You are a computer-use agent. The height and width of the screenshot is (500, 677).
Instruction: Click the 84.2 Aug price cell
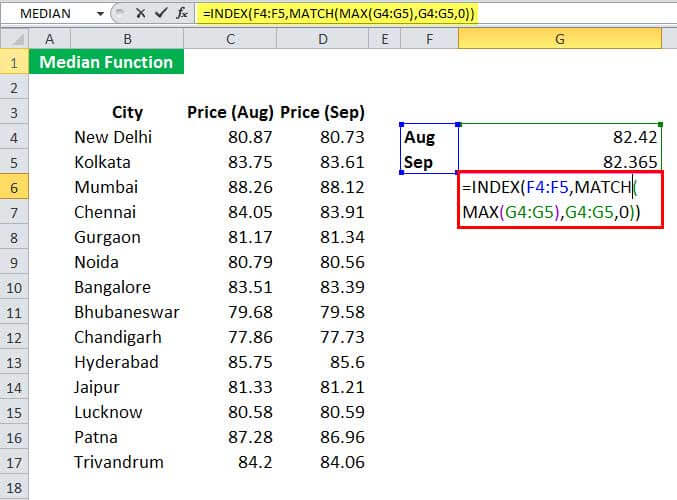tap(230, 463)
